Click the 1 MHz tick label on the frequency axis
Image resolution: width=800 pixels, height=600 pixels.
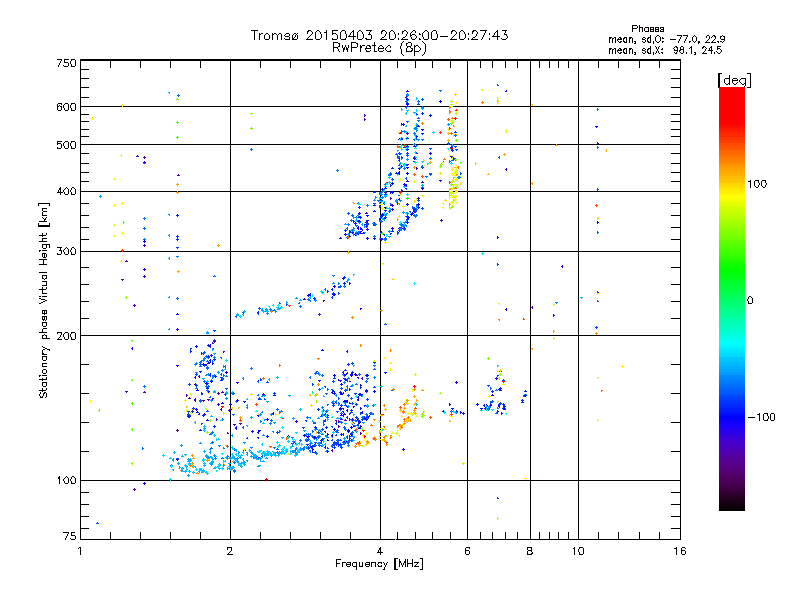pyautogui.click(x=80, y=551)
